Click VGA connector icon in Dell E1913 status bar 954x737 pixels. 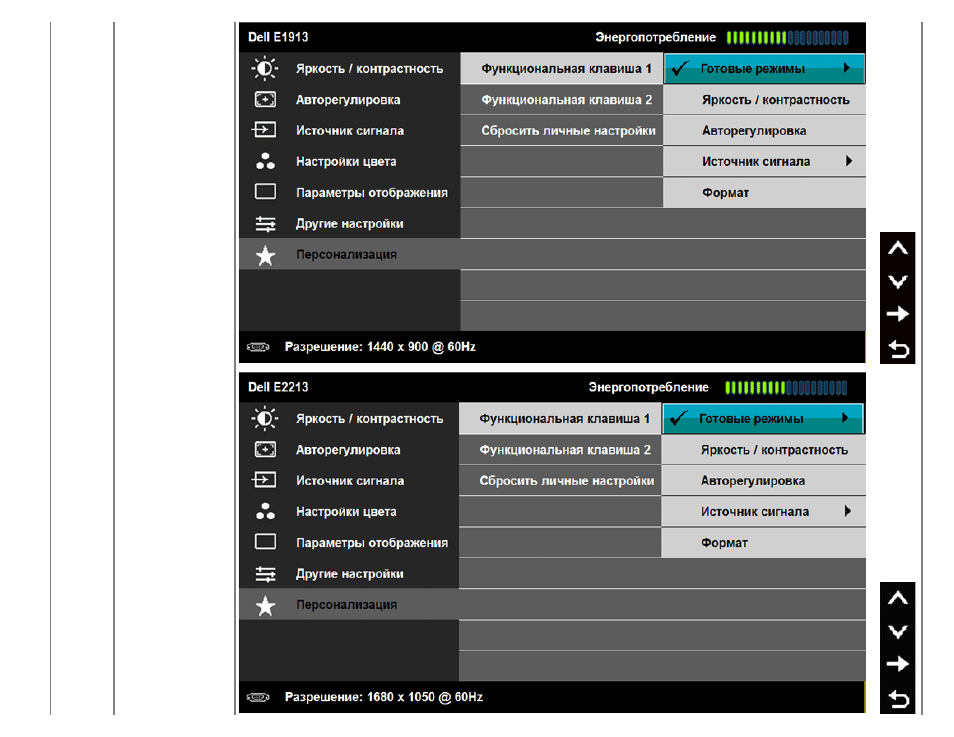[x=258, y=347]
